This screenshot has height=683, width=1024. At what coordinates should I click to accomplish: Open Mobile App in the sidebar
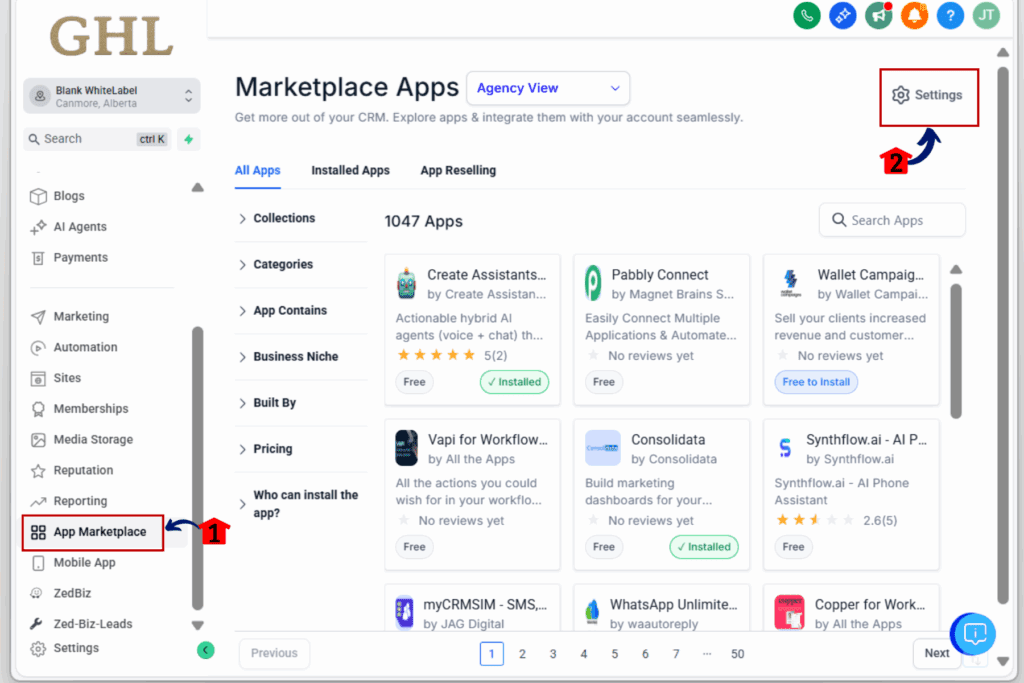point(73,562)
